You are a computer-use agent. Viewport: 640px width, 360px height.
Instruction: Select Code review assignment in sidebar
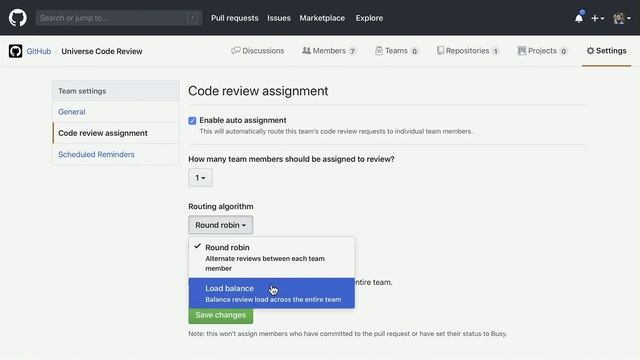pyautogui.click(x=116, y=133)
